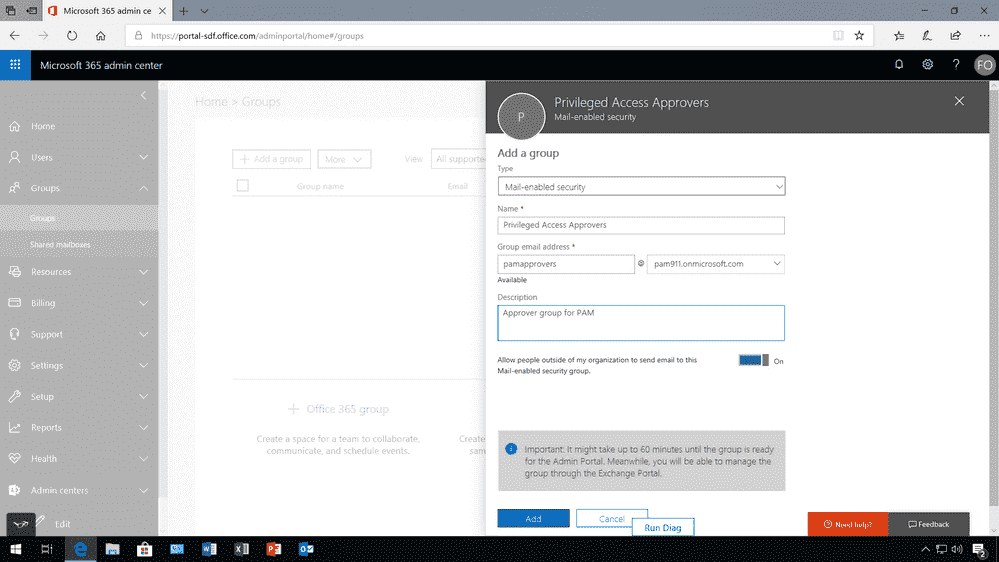999x562 pixels.
Task: Click the group Name input field
Action: click(x=641, y=225)
